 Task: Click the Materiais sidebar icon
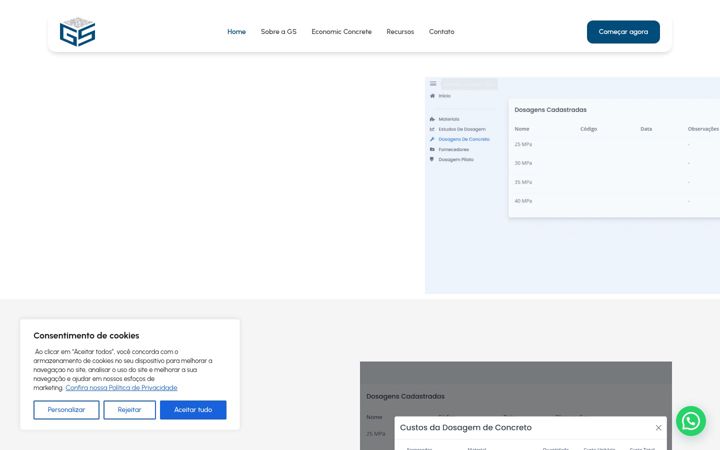(x=432, y=119)
